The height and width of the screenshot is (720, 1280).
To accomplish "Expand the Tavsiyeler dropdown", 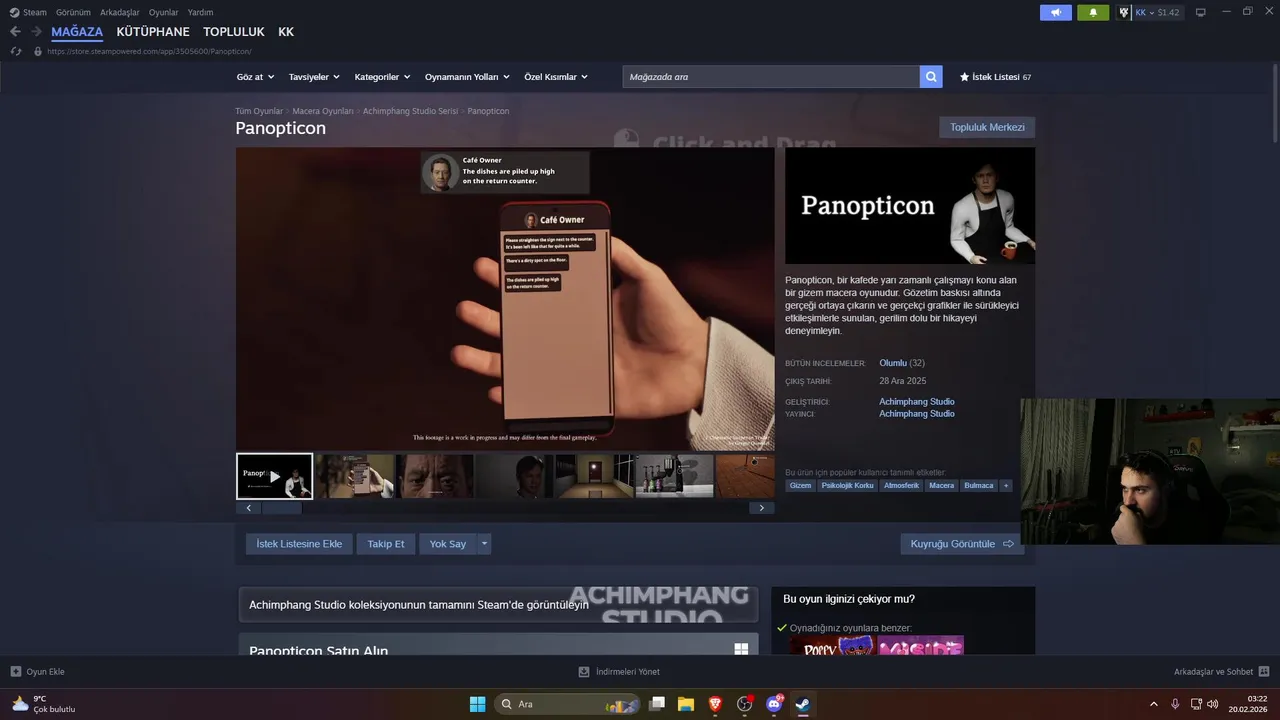I will [x=314, y=77].
